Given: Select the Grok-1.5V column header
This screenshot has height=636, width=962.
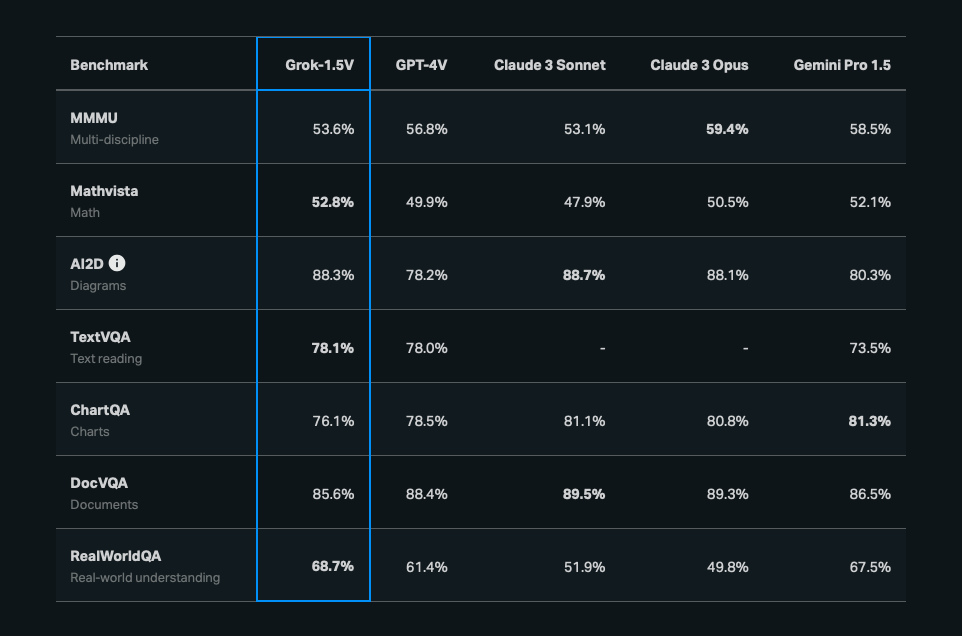Looking at the screenshot, I should (320, 65).
